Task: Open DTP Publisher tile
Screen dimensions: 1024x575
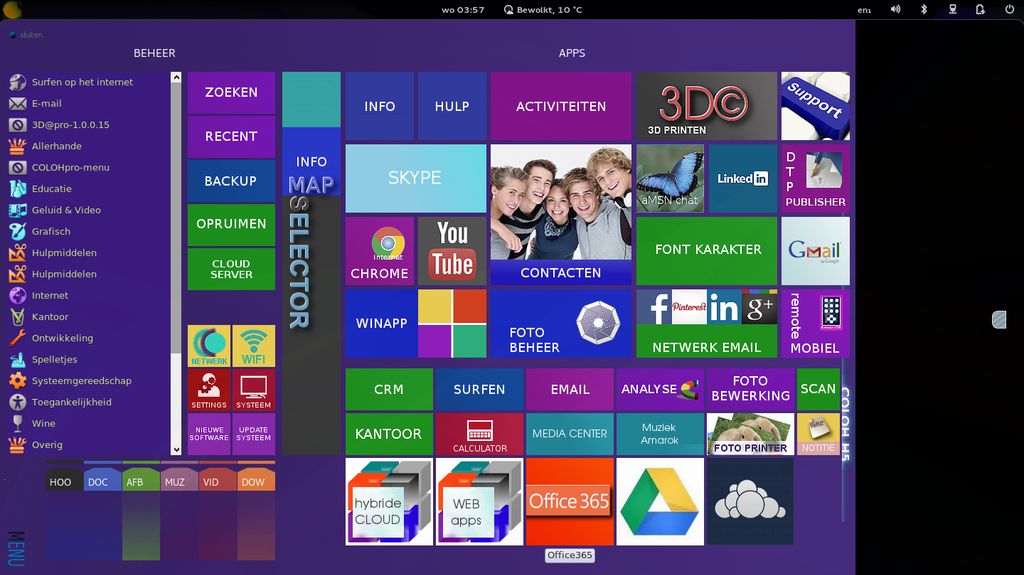Action: point(815,178)
